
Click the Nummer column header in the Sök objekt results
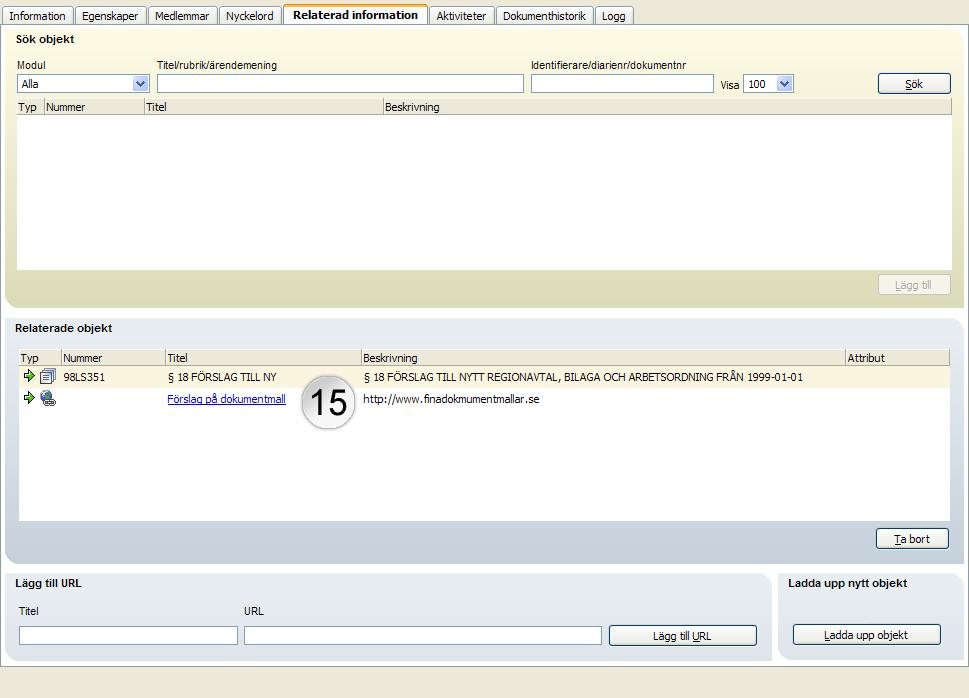94,107
